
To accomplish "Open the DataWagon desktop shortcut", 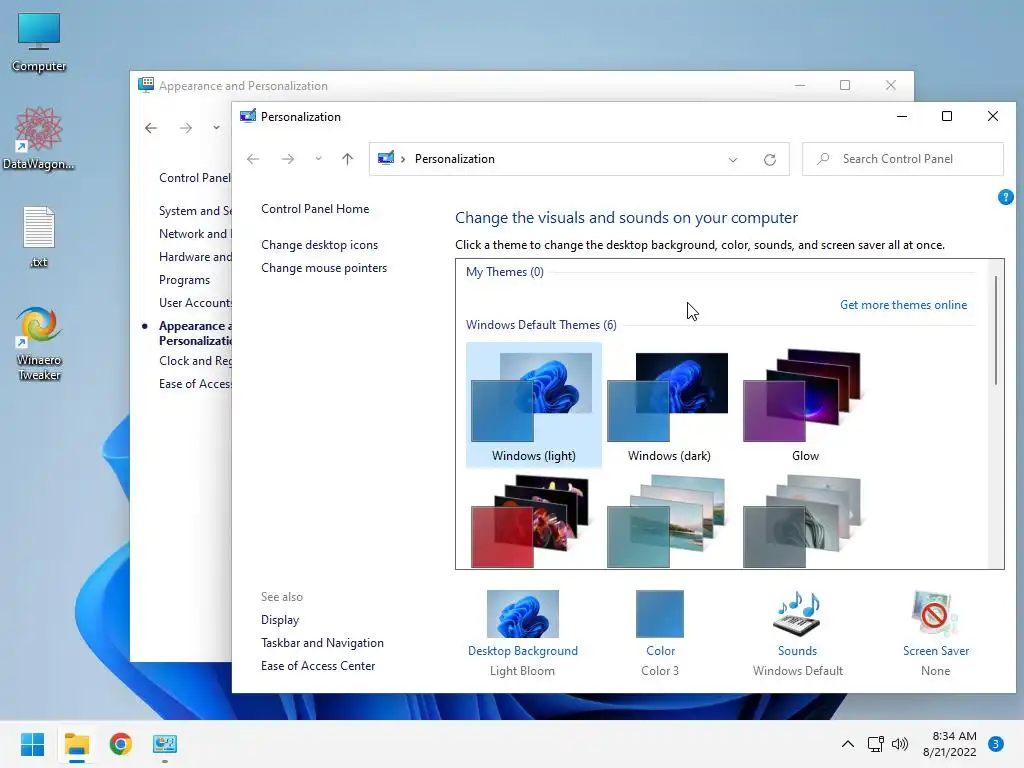I will pyautogui.click(x=39, y=138).
